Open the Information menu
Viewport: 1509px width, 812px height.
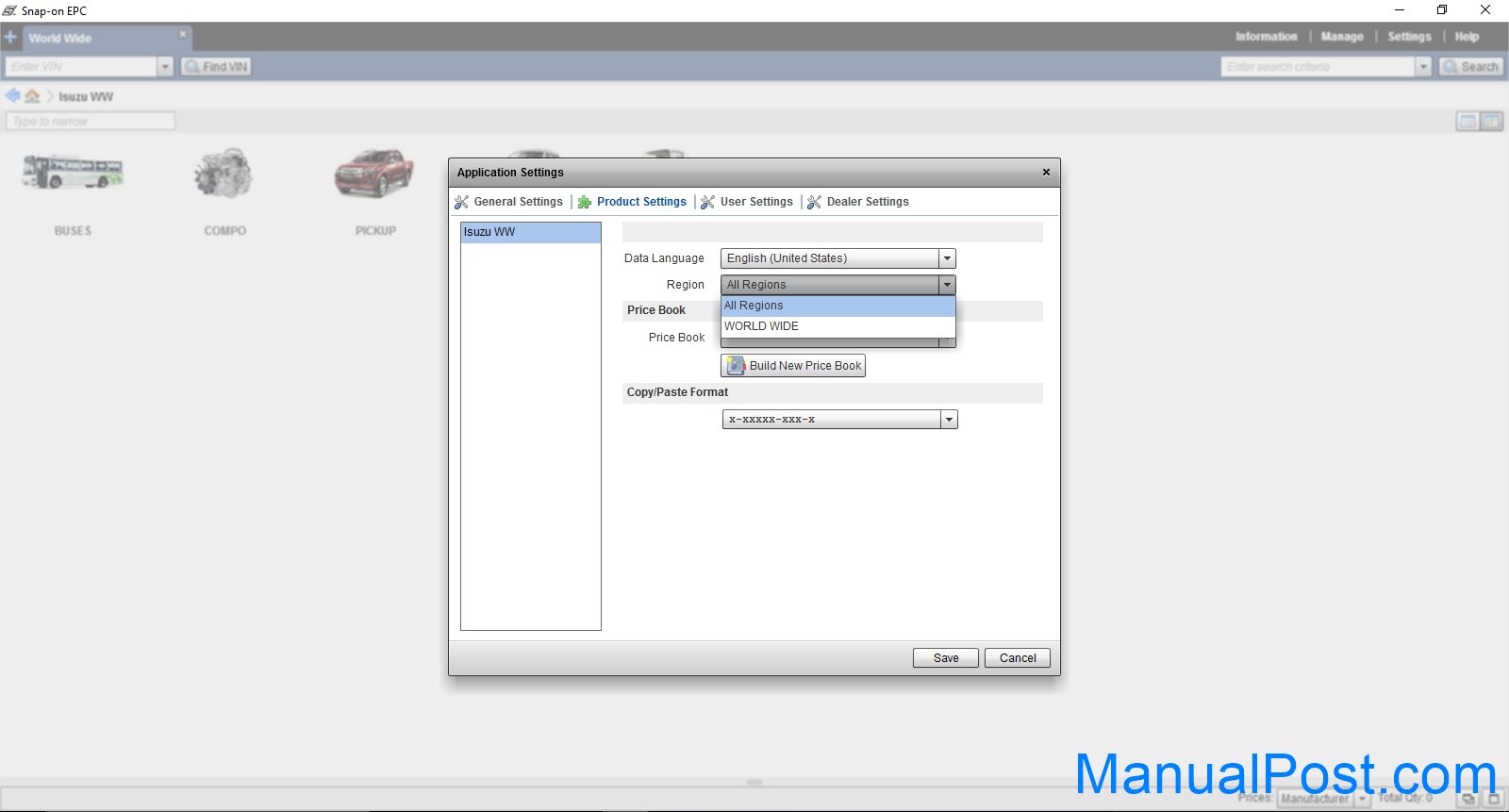1267,37
